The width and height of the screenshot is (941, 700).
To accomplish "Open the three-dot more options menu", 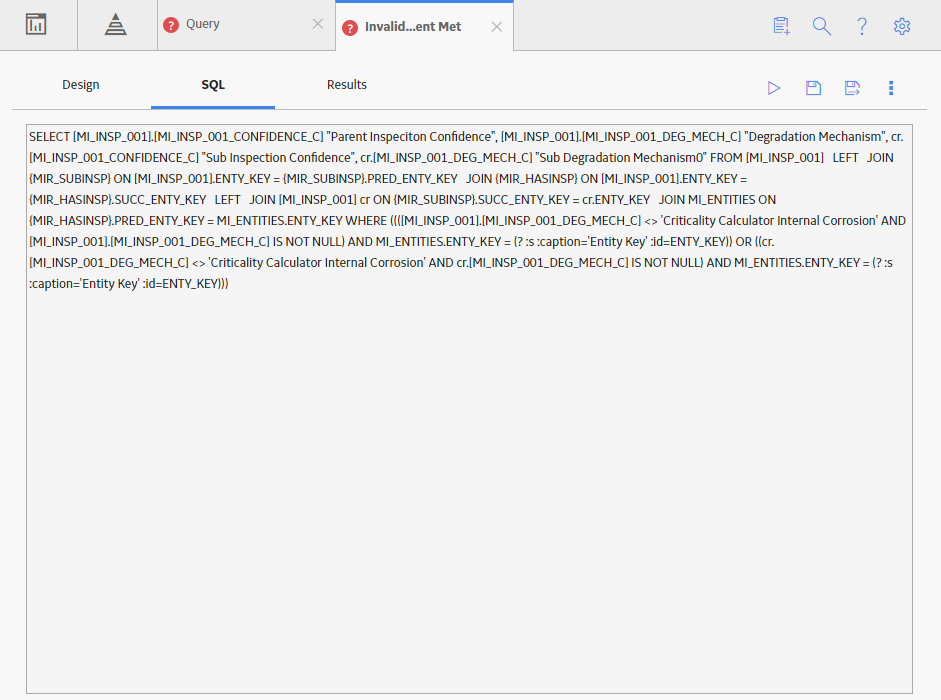I will pos(891,88).
